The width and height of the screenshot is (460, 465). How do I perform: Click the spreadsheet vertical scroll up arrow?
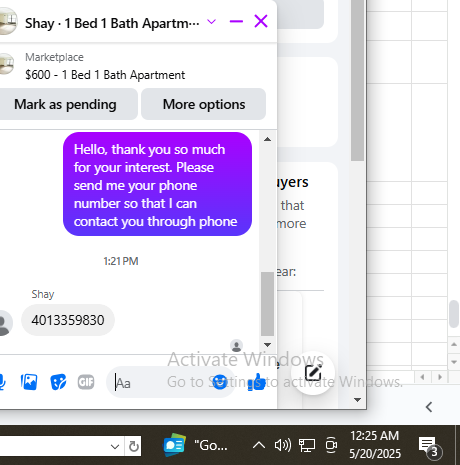point(454,344)
